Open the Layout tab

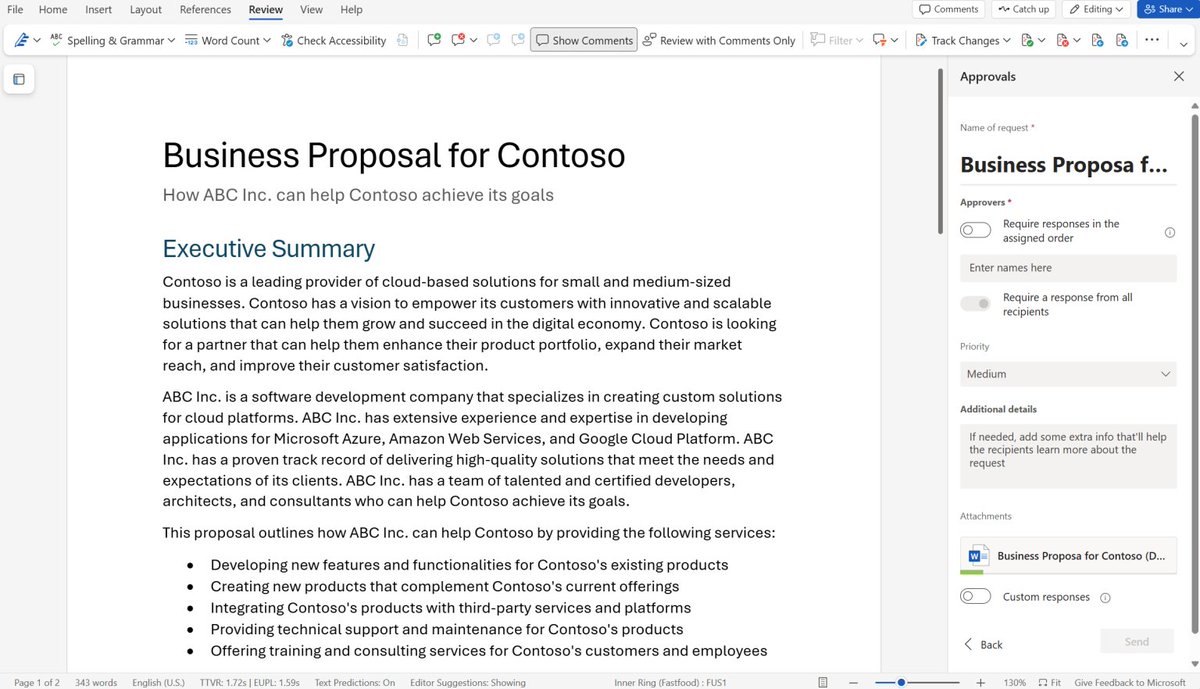pyautogui.click(x=146, y=9)
